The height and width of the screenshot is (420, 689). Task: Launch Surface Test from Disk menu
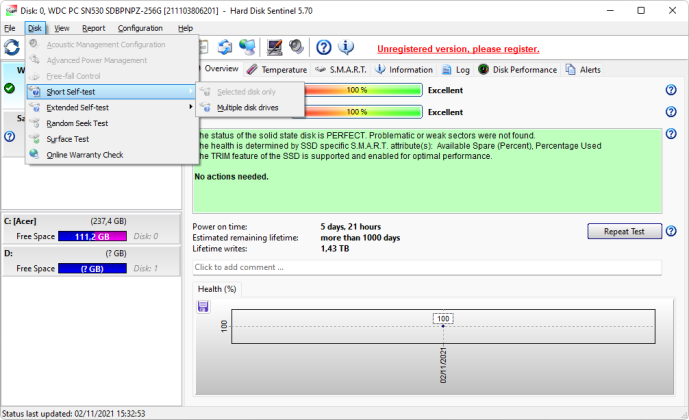click(x=111, y=139)
